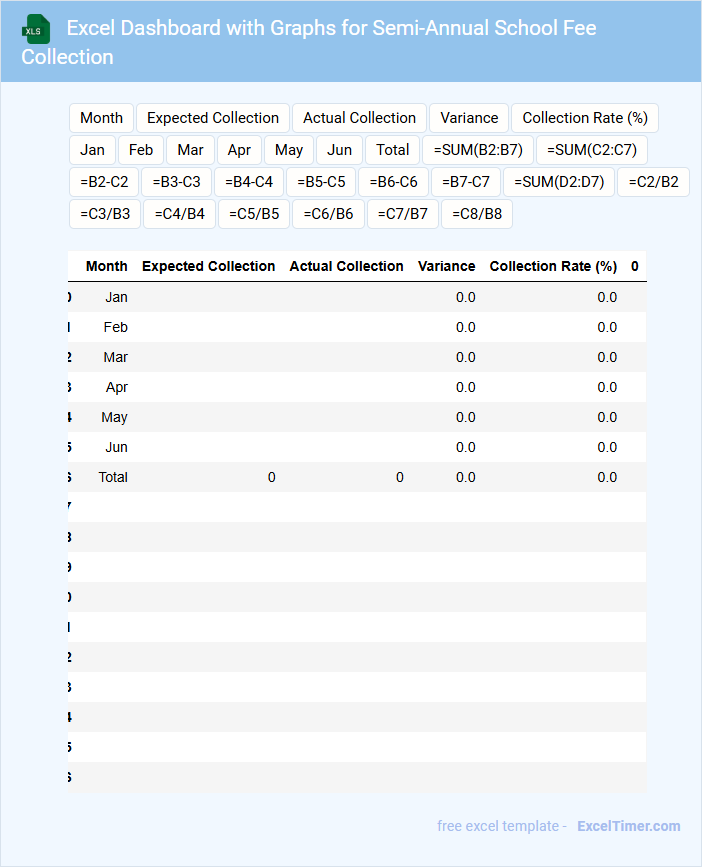Screen dimensions: 702x867
Task: Click the 'Jan' tag chip
Action: point(92,150)
